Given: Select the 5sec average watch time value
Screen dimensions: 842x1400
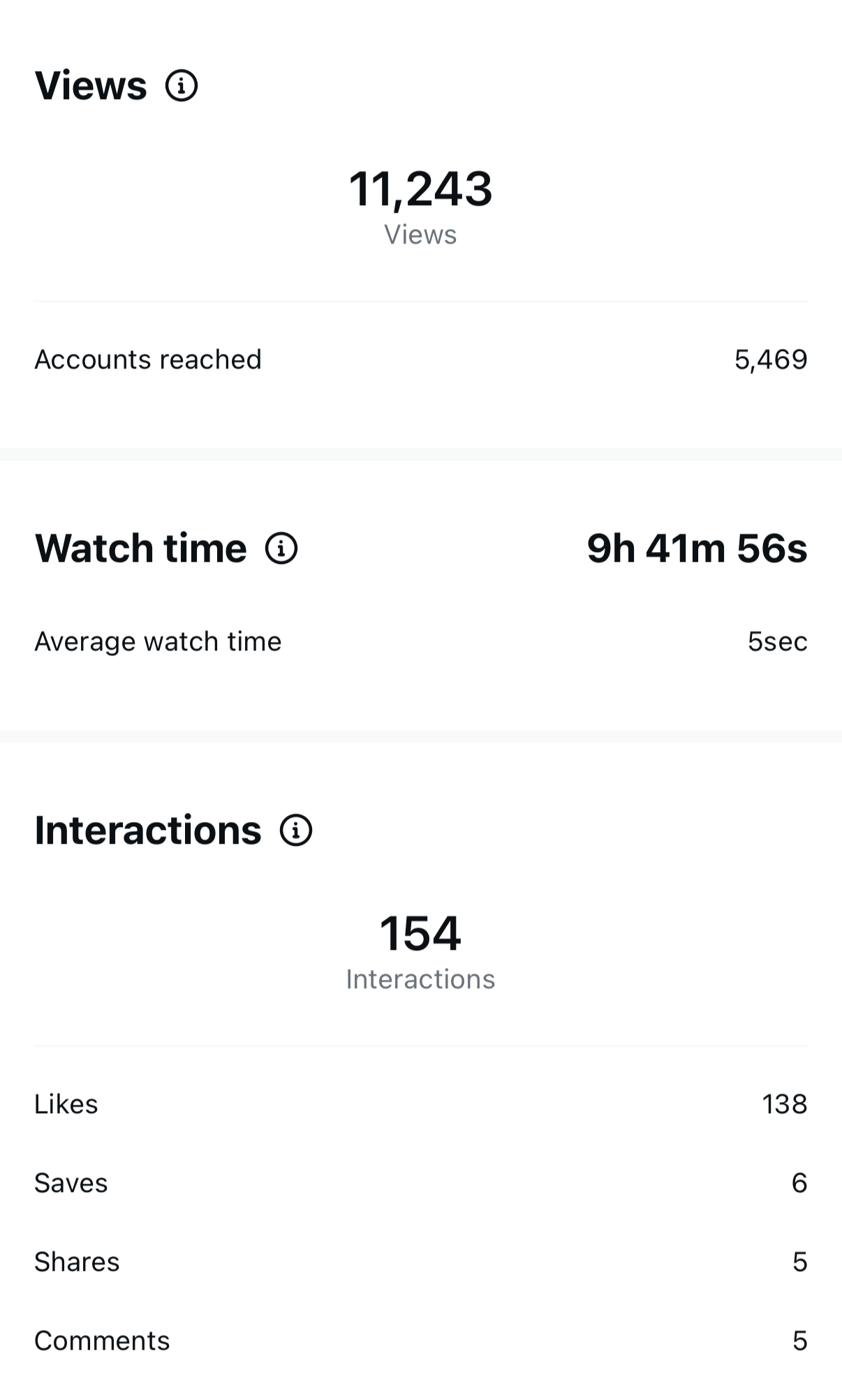Looking at the screenshot, I should 778,641.
